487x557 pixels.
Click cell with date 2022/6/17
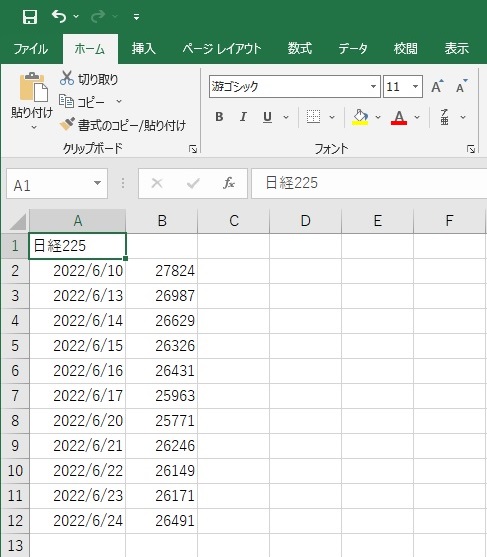tap(77, 396)
